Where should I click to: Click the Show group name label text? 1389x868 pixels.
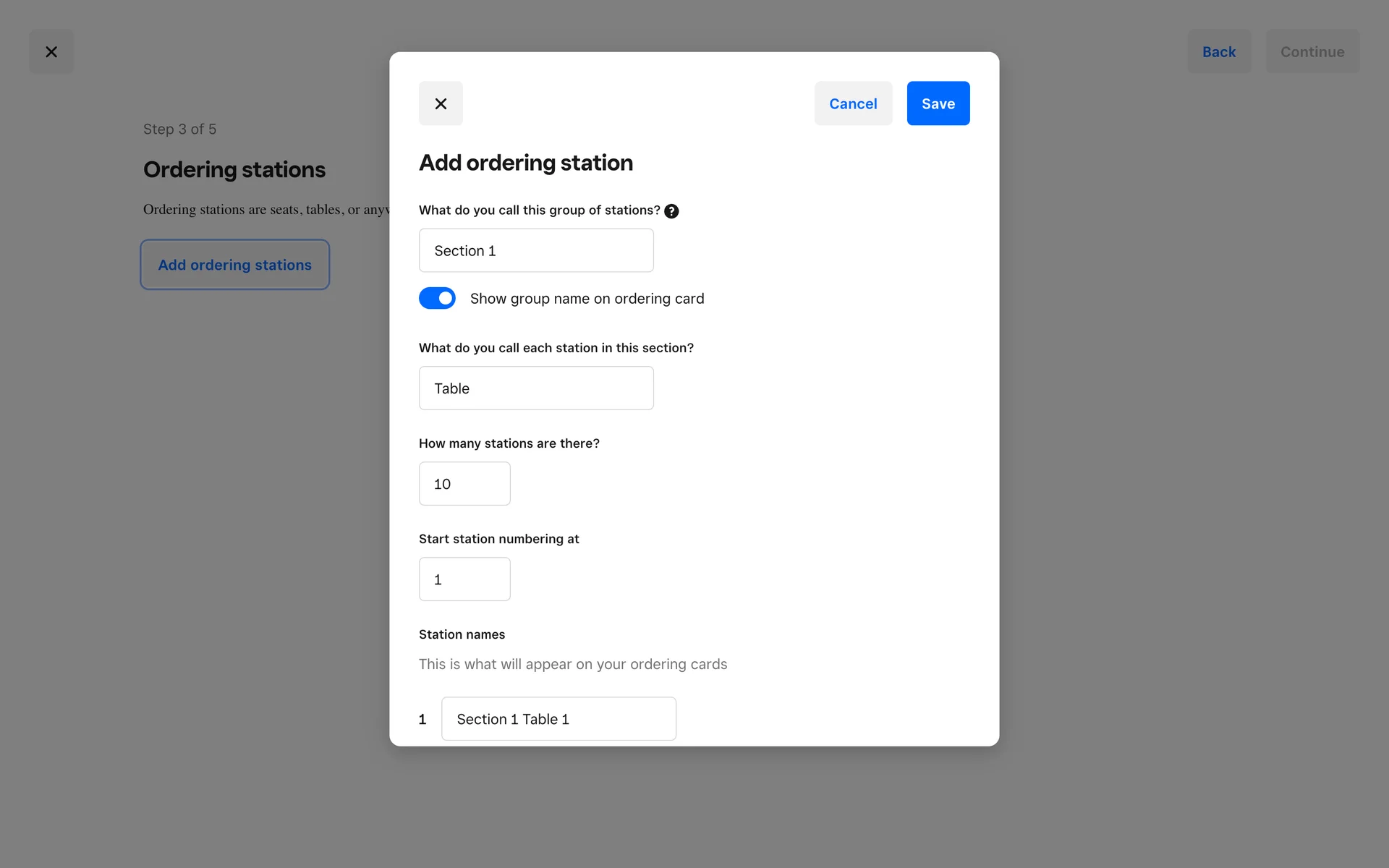(587, 299)
